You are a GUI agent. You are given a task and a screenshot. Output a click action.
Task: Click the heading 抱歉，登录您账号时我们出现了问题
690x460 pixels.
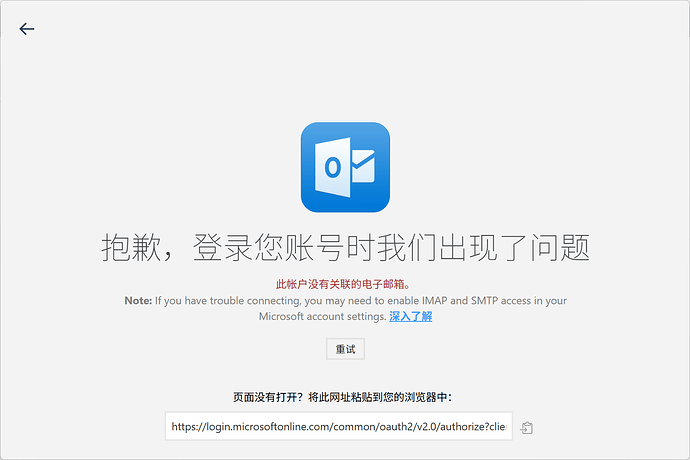(x=345, y=247)
